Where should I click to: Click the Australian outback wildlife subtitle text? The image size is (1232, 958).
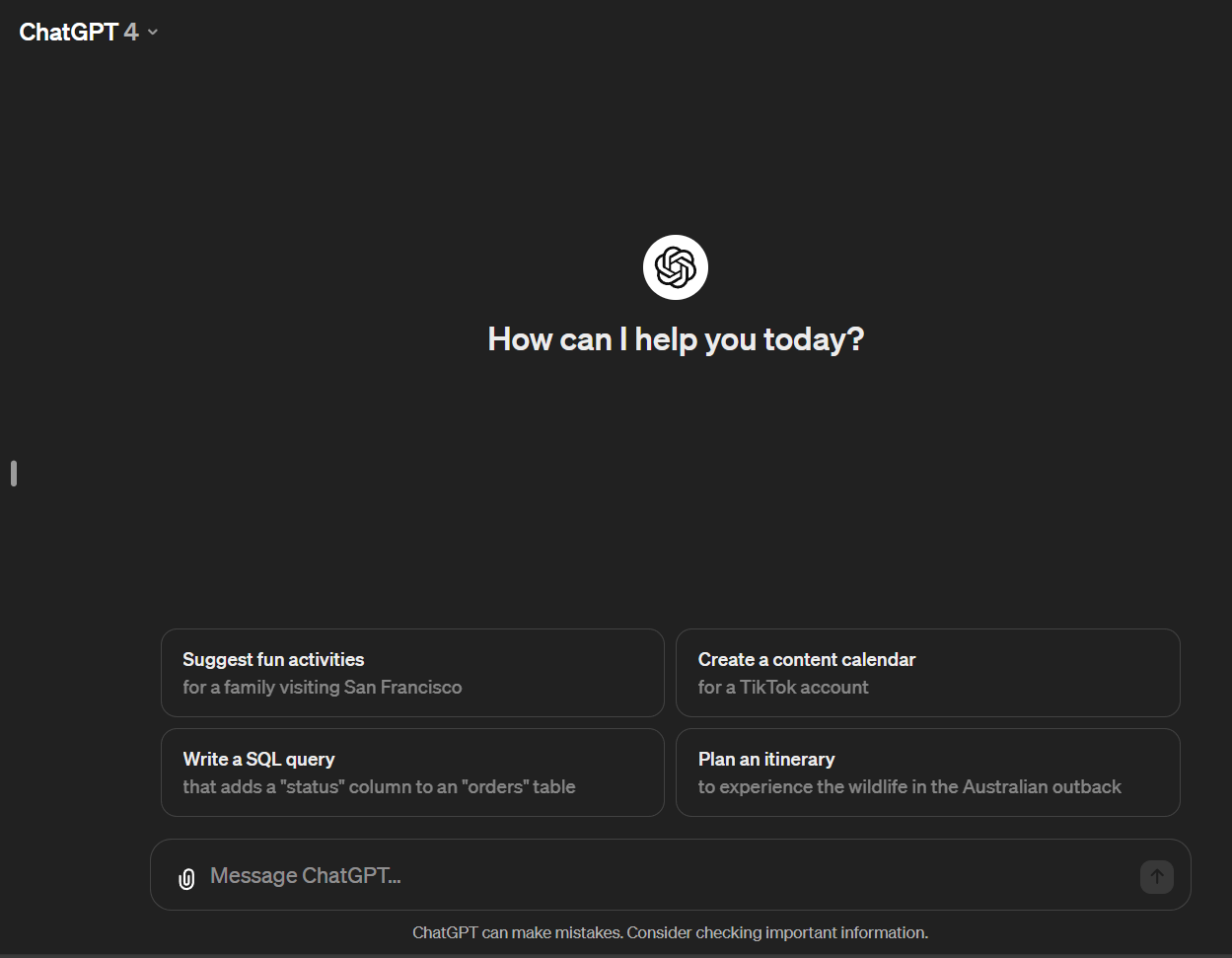(909, 786)
